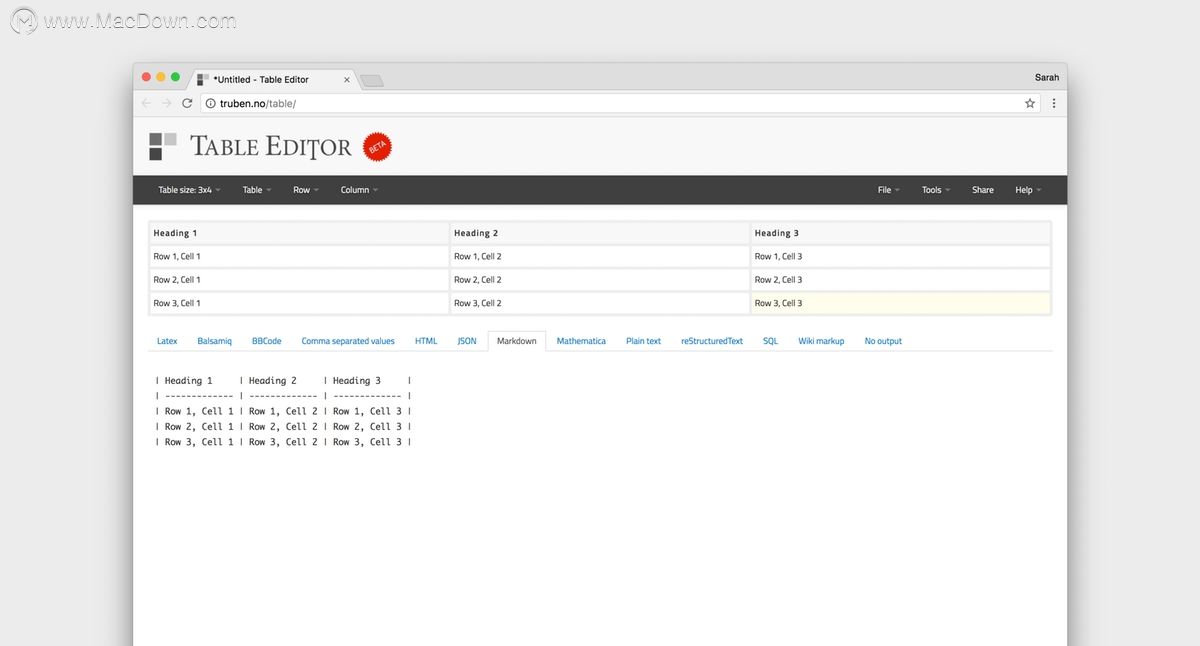
Task: Select the Row 1, Cell 1 table cell
Action: [x=299, y=257]
